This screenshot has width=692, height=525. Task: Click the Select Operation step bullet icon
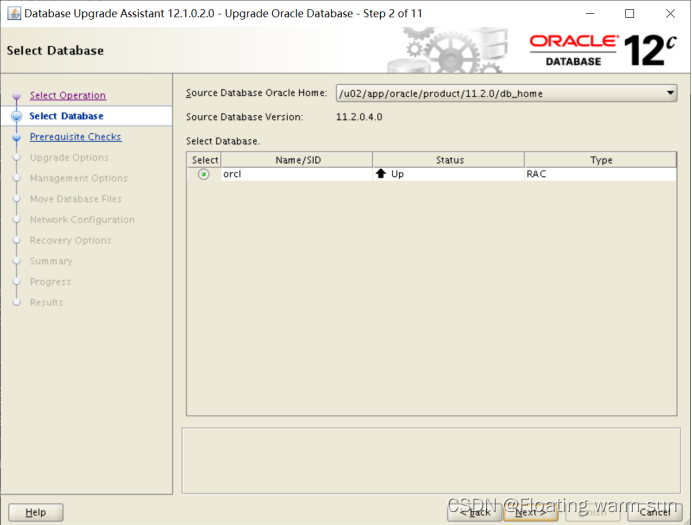pyautogui.click(x=17, y=96)
